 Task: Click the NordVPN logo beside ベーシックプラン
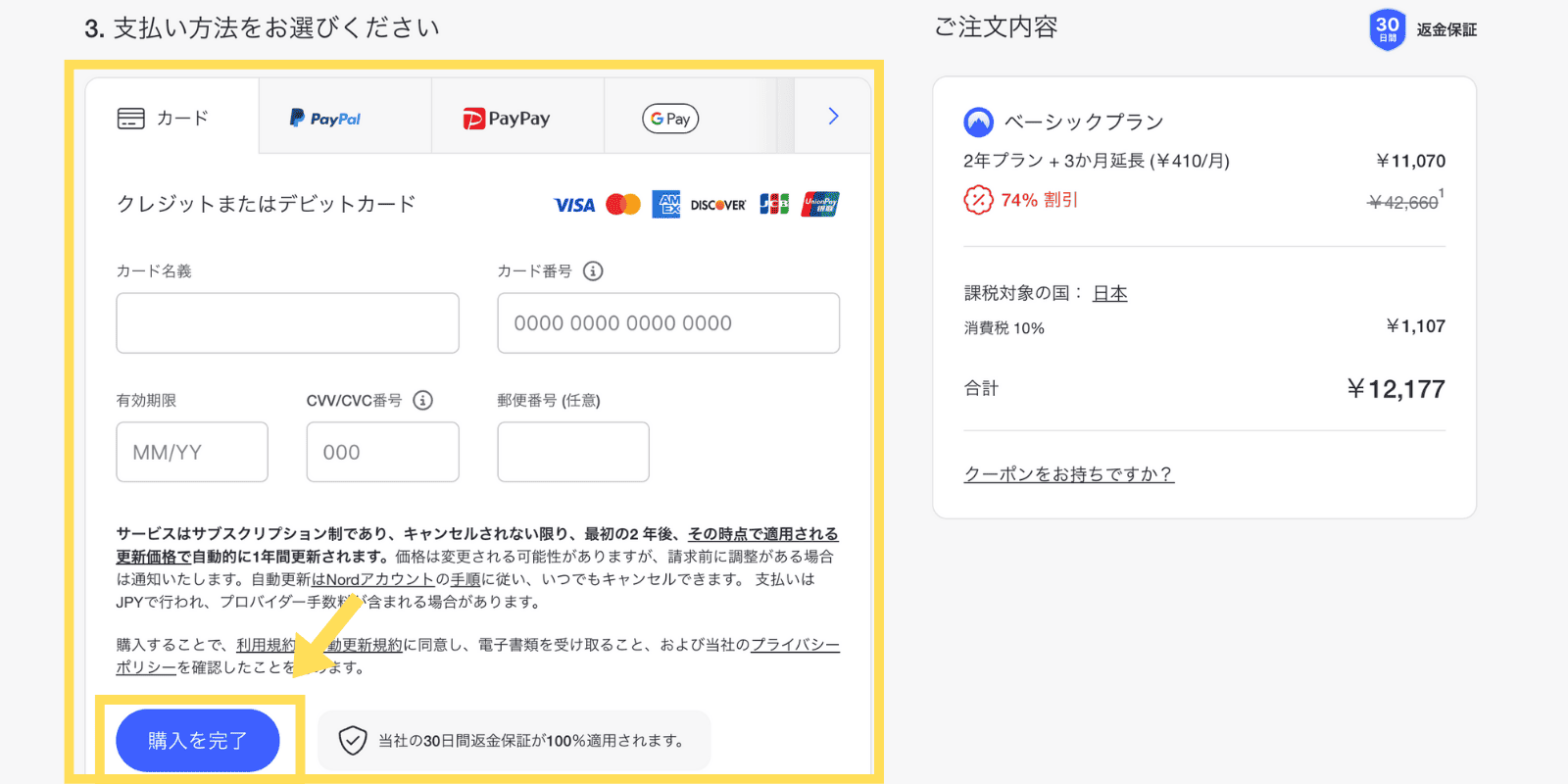[979, 122]
